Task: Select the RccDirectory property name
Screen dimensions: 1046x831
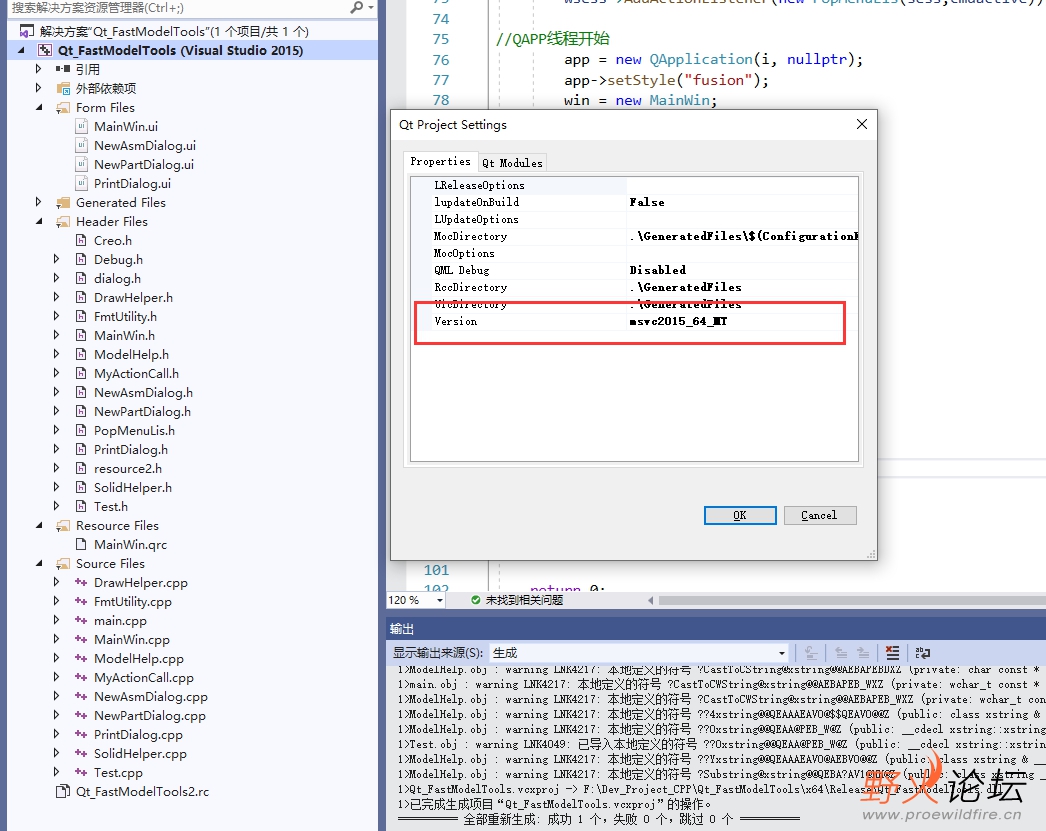Action: pyautogui.click(x=470, y=287)
